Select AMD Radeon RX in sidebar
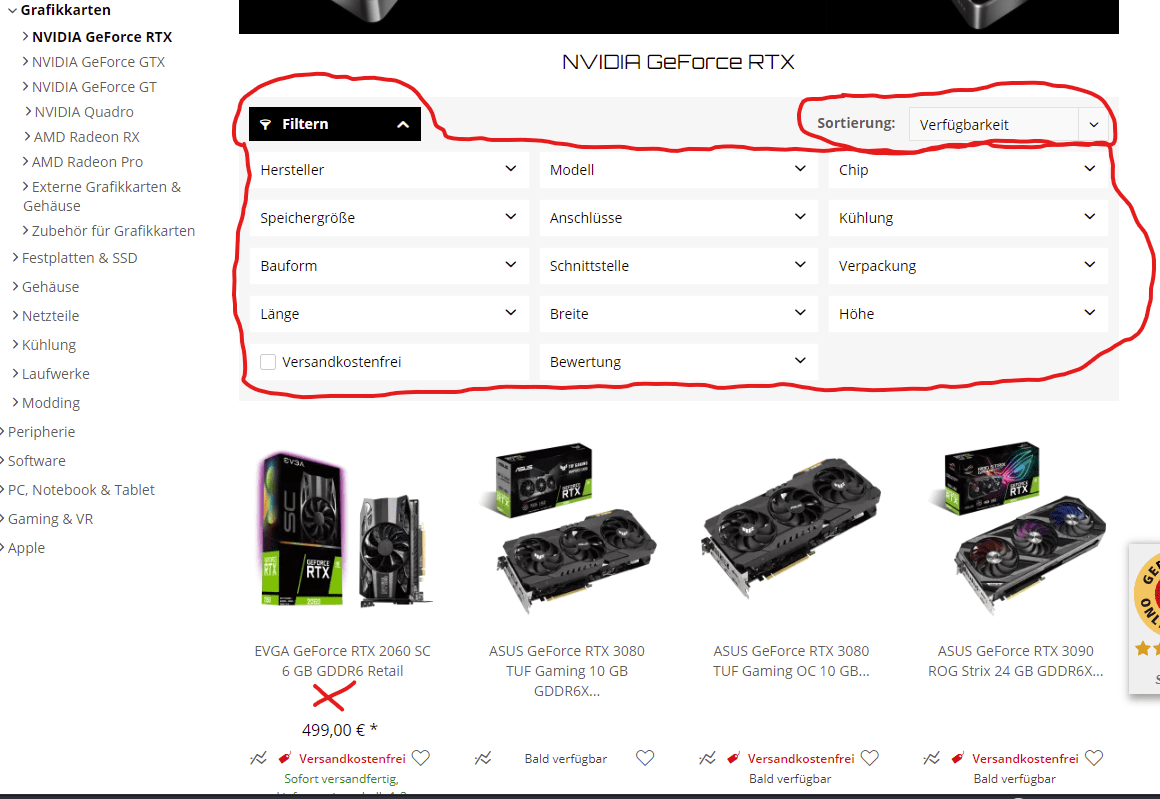1160x799 pixels. (x=86, y=137)
